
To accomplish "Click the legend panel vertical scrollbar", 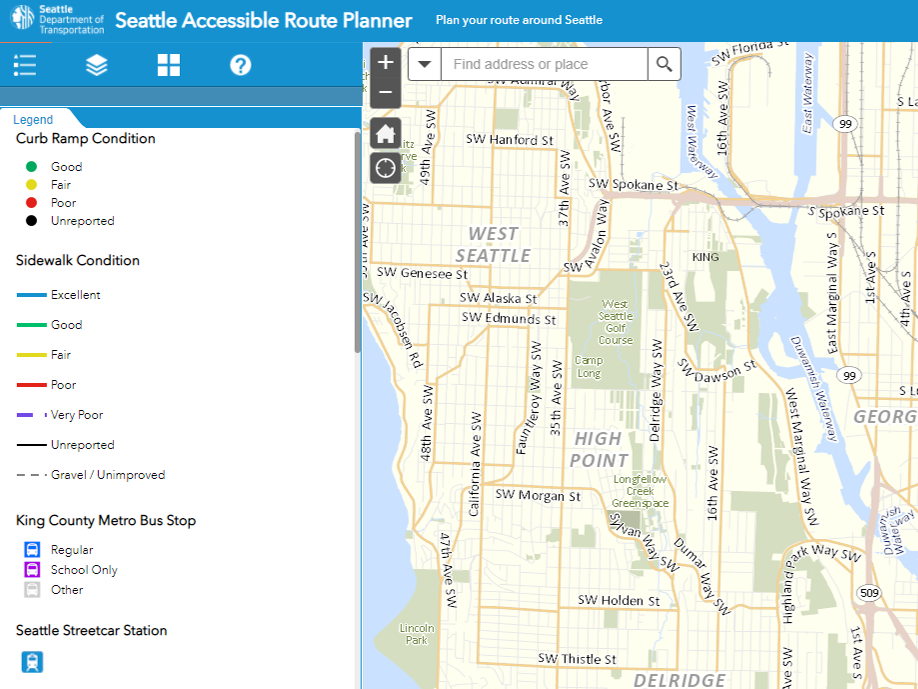I will (x=358, y=242).
